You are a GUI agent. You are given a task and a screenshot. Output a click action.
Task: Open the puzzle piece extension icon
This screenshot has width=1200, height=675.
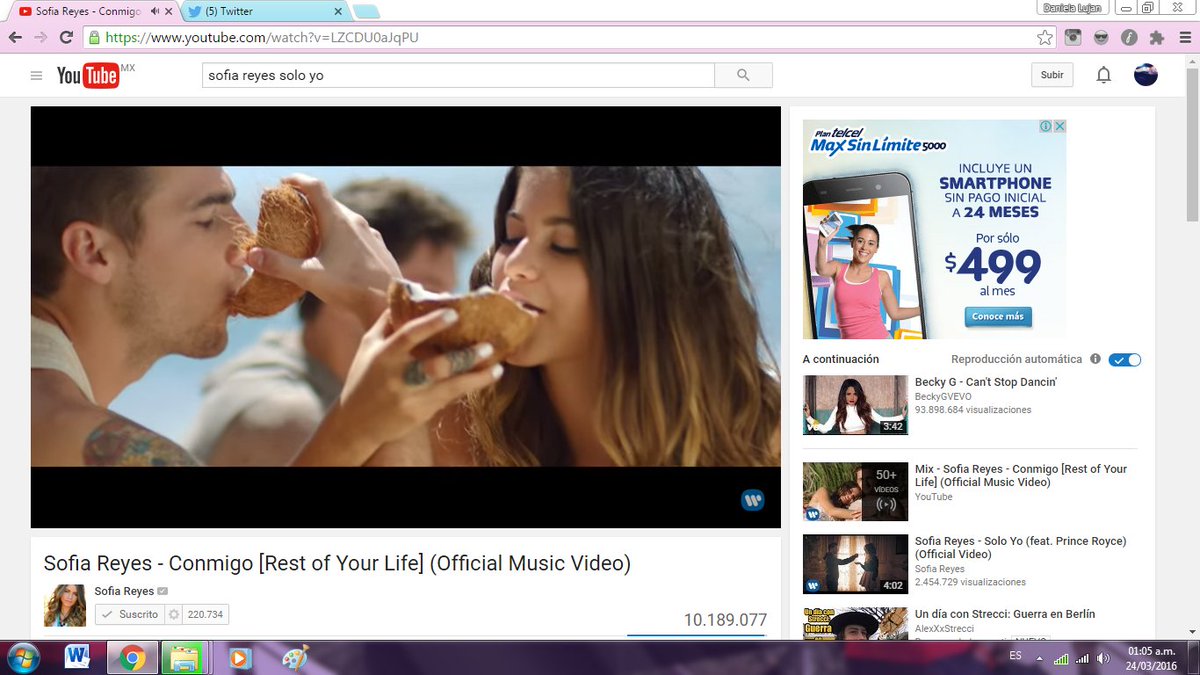1157,38
